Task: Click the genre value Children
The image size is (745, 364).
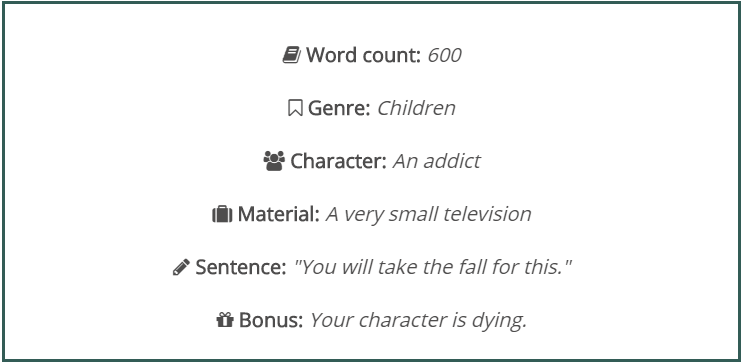Action: [x=416, y=108]
